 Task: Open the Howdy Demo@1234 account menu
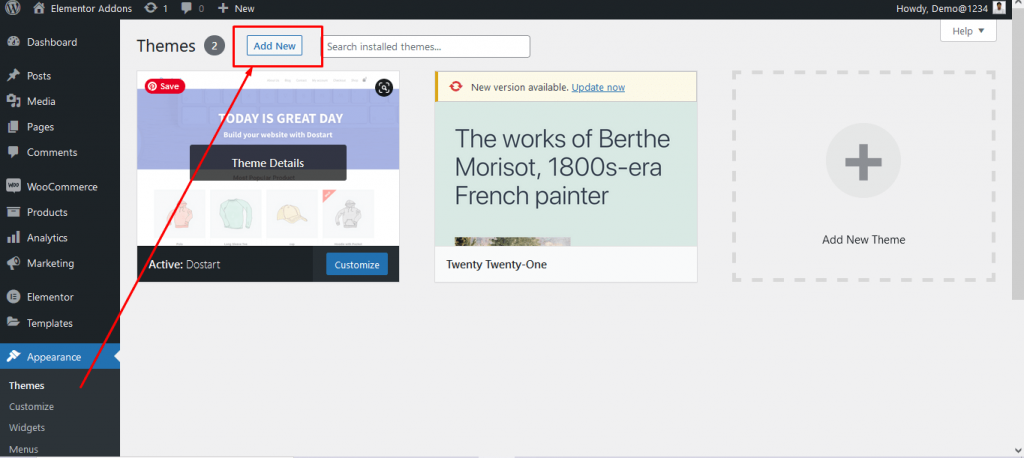click(x=952, y=8)
